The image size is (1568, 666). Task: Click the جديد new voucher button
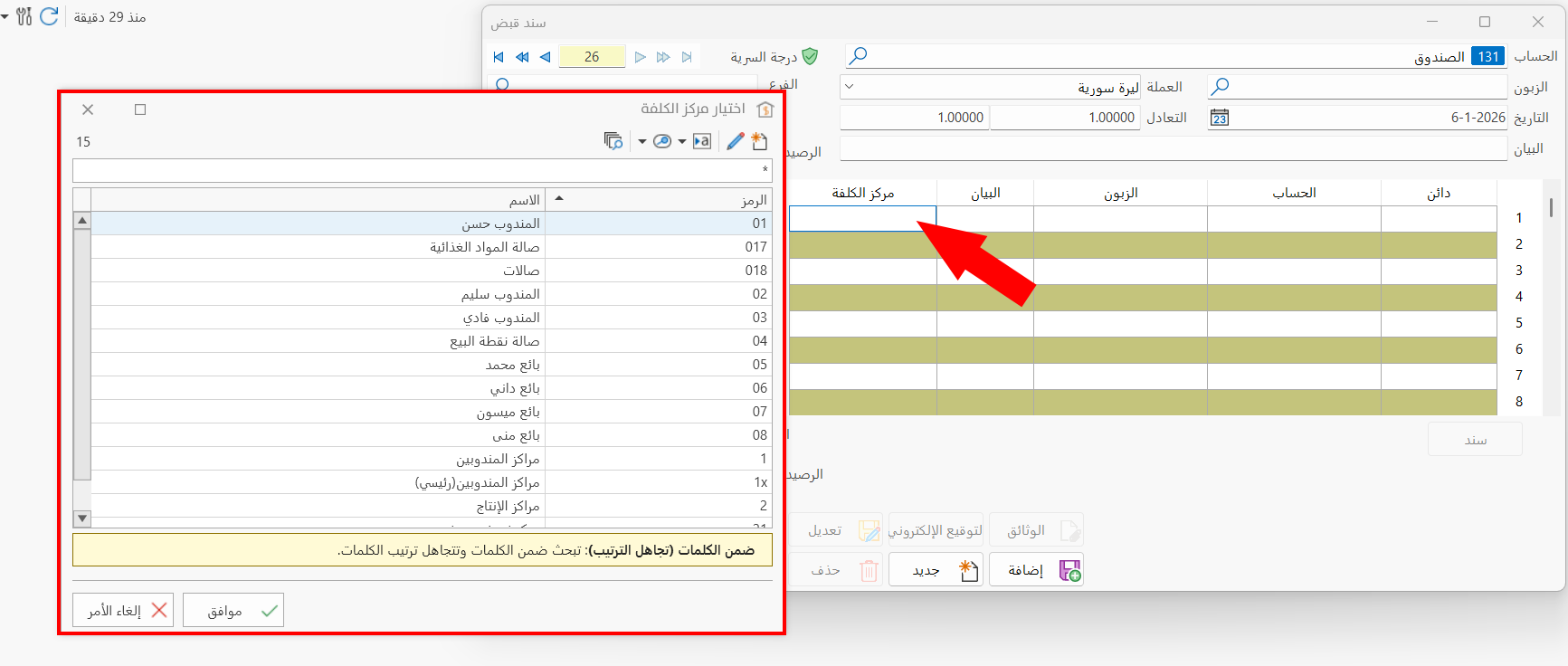tap(936, 570)
